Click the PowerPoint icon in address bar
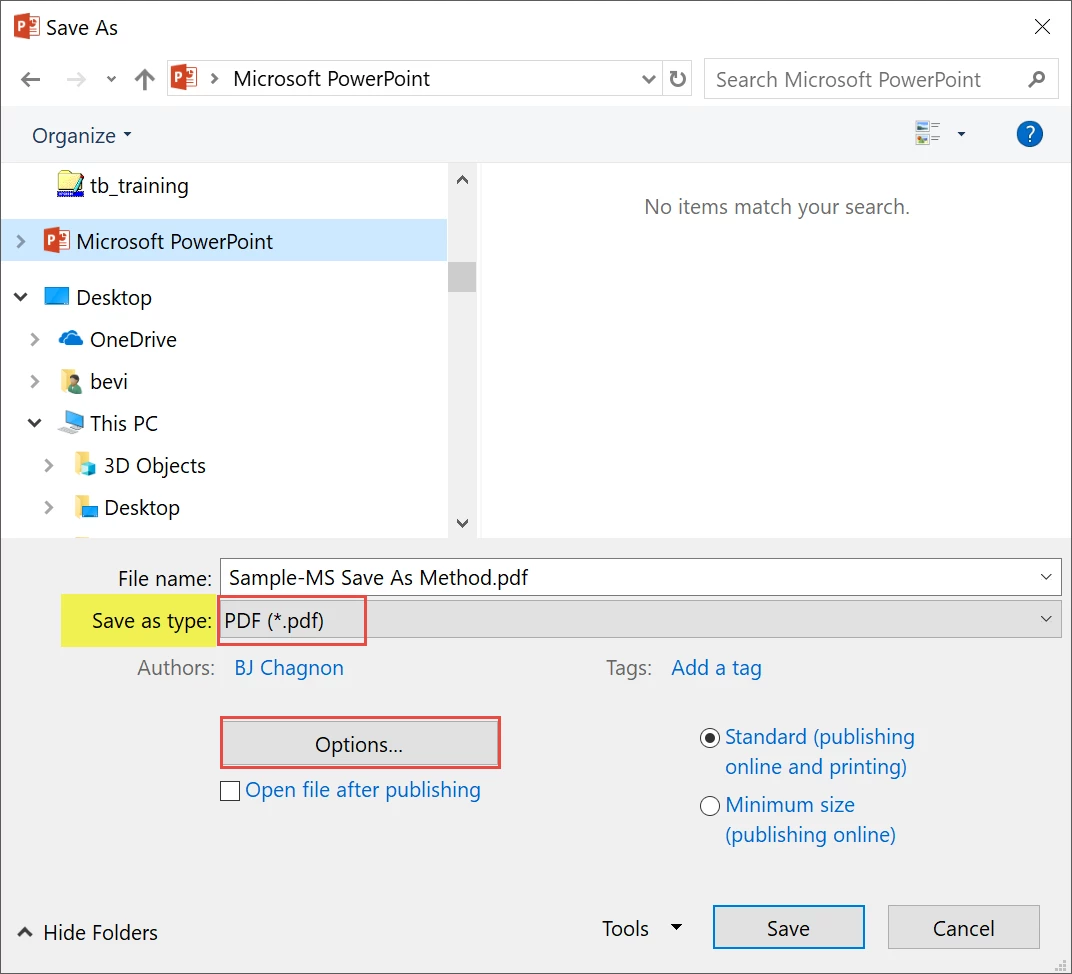 click(x=184, y=78)
